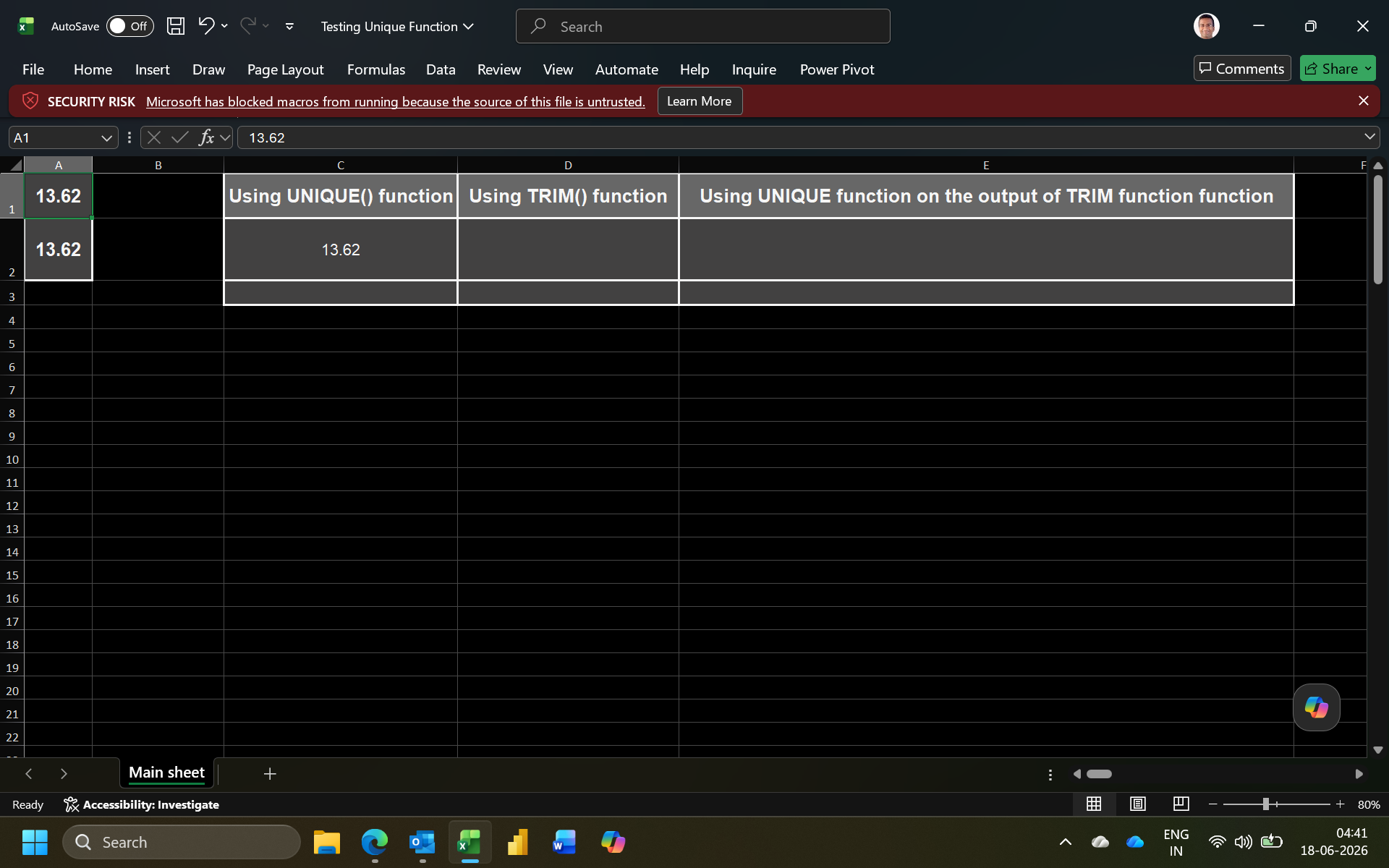Click the Save icon in title bar
The image size is (1389, 868).
point(176,26)
